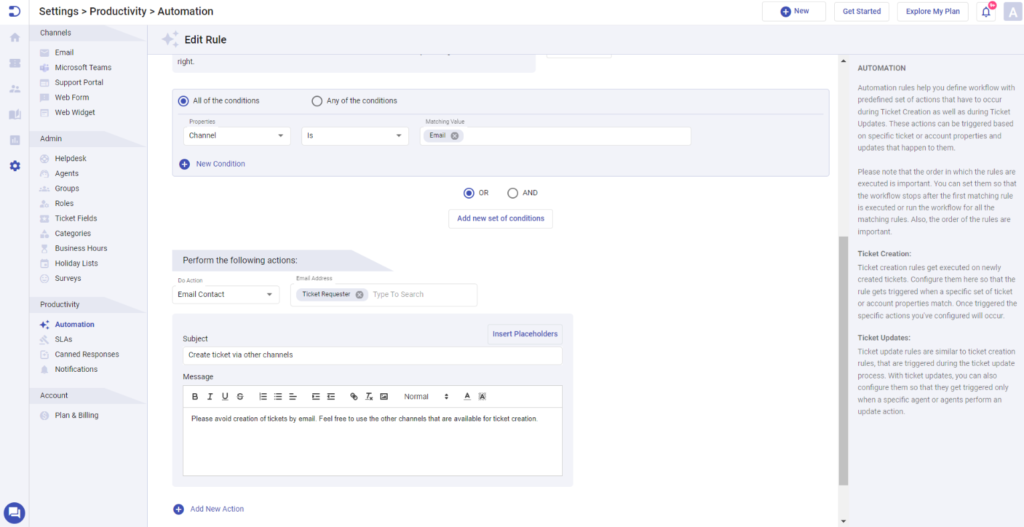Open Agents admin page

pyautogui.click(x=67, y=174)
